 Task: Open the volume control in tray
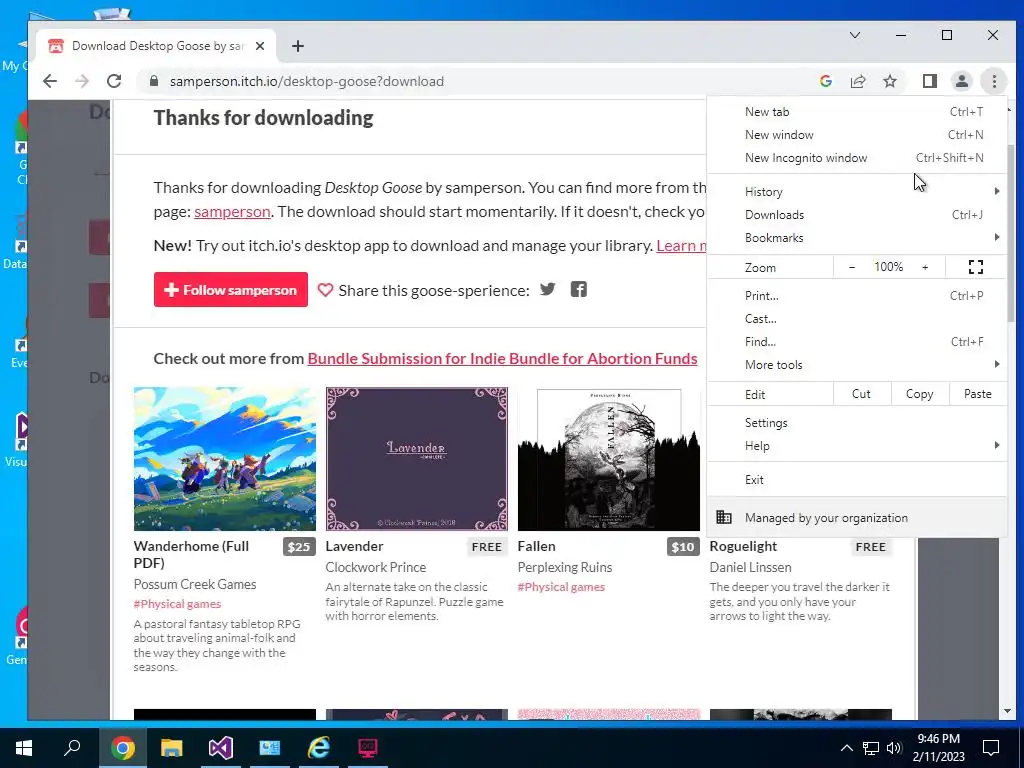894,748
